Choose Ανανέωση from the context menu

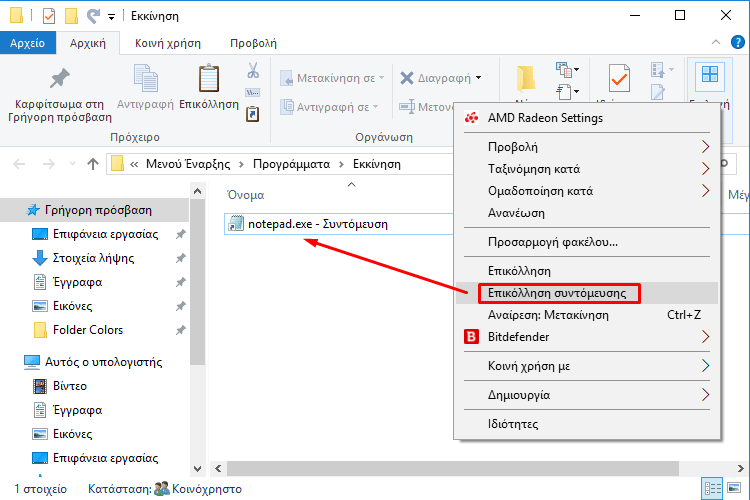(587, 212)
